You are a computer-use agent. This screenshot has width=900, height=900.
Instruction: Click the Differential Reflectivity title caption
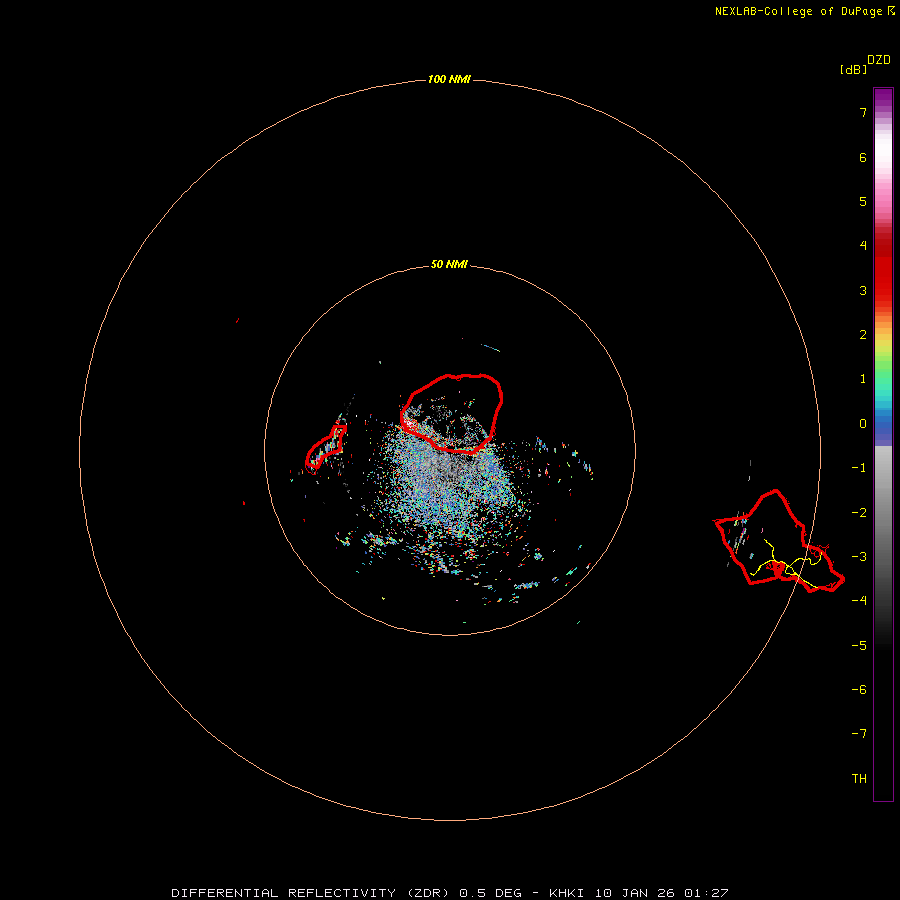click(x=449, y=893)
